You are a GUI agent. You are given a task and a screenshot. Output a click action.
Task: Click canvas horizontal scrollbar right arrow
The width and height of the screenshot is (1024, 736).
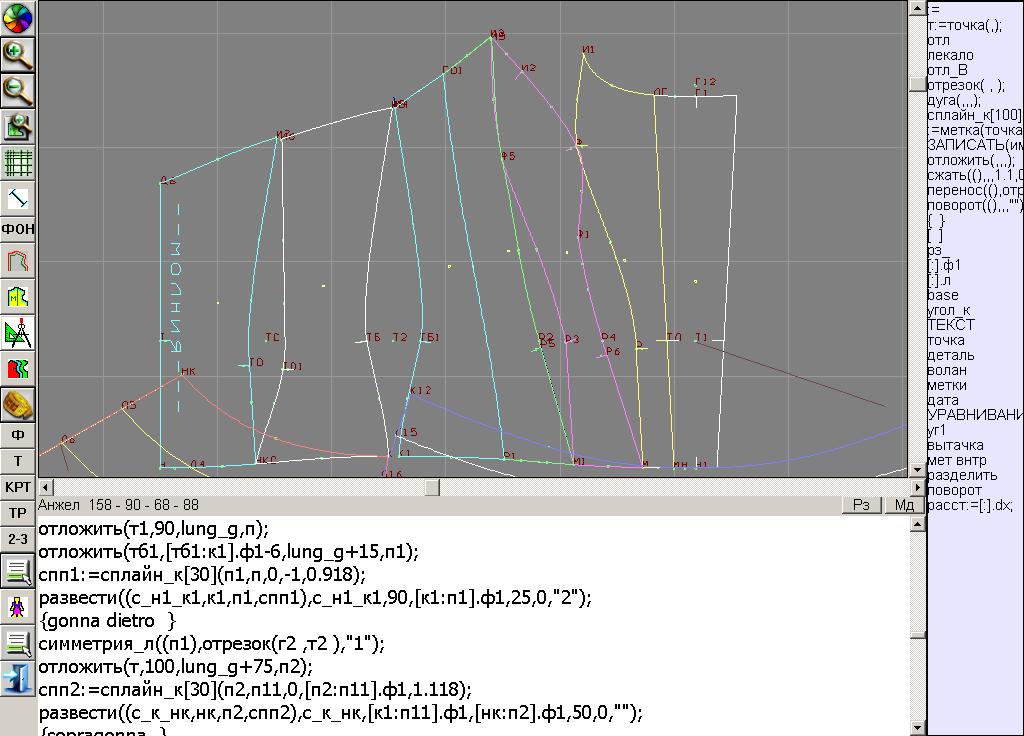click(x=917, y=487)
